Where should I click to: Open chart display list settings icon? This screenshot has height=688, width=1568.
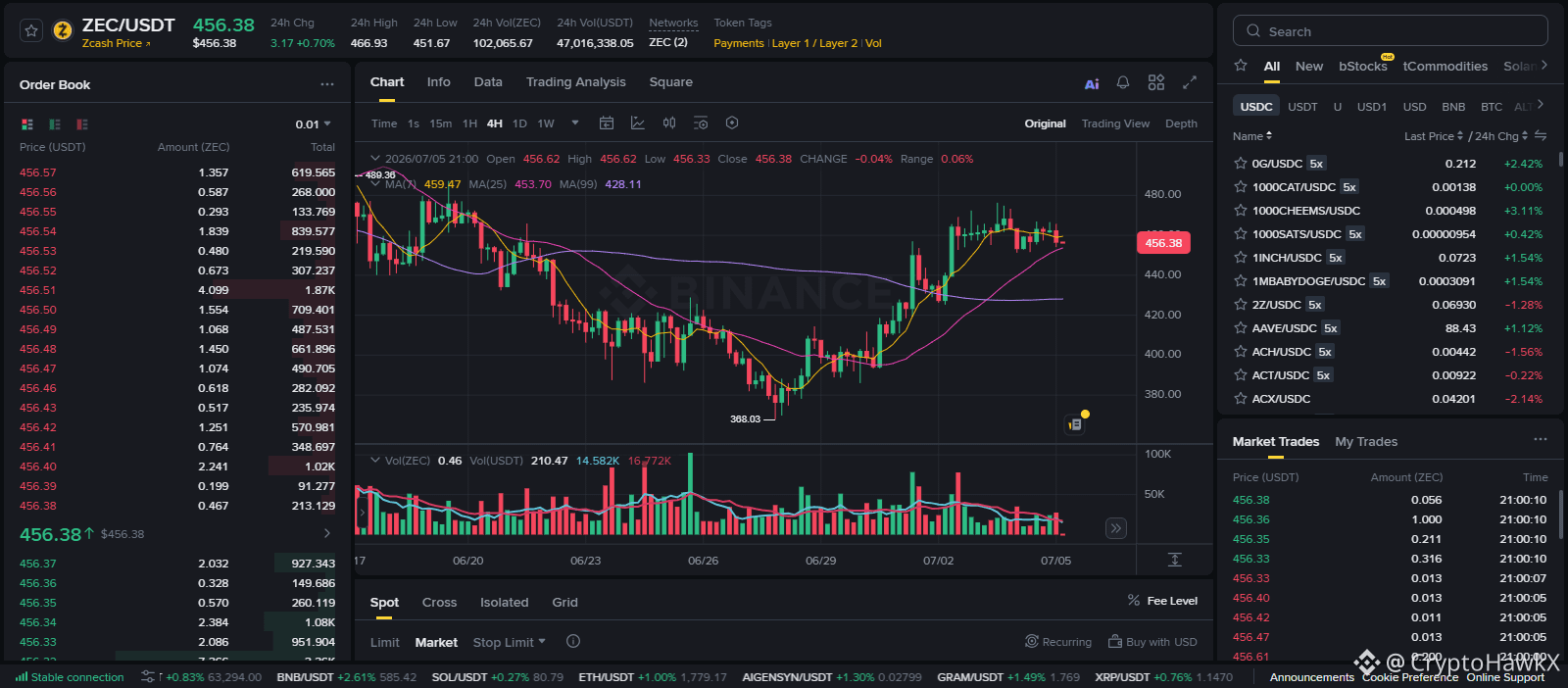click(x=701, y=123)
